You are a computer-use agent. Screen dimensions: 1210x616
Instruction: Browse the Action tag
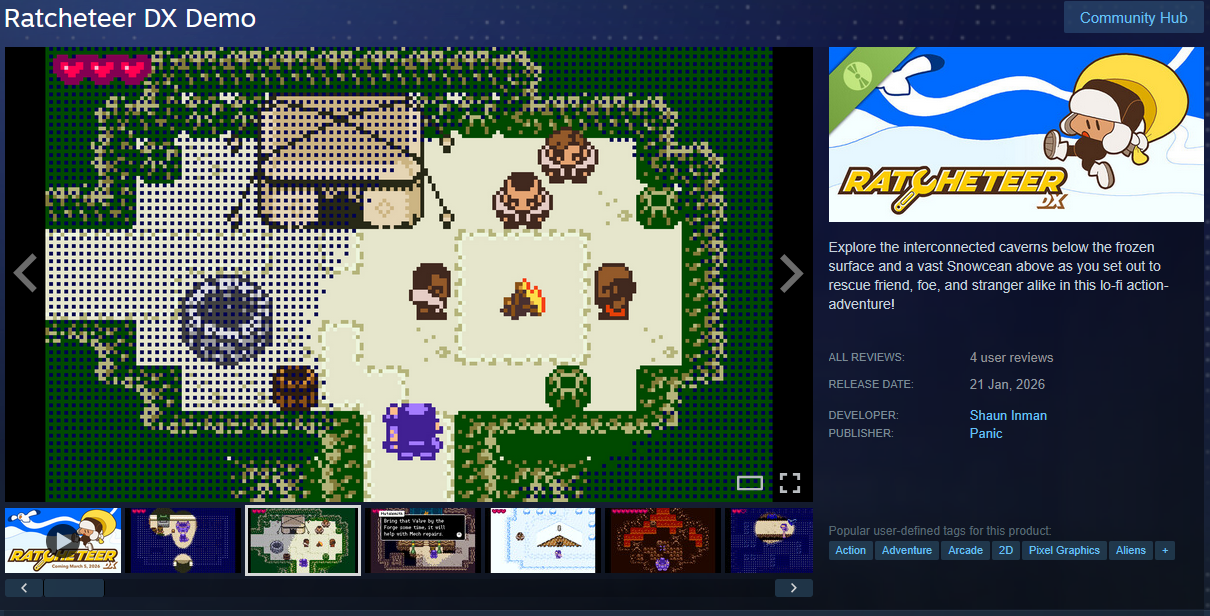point(851,550)
